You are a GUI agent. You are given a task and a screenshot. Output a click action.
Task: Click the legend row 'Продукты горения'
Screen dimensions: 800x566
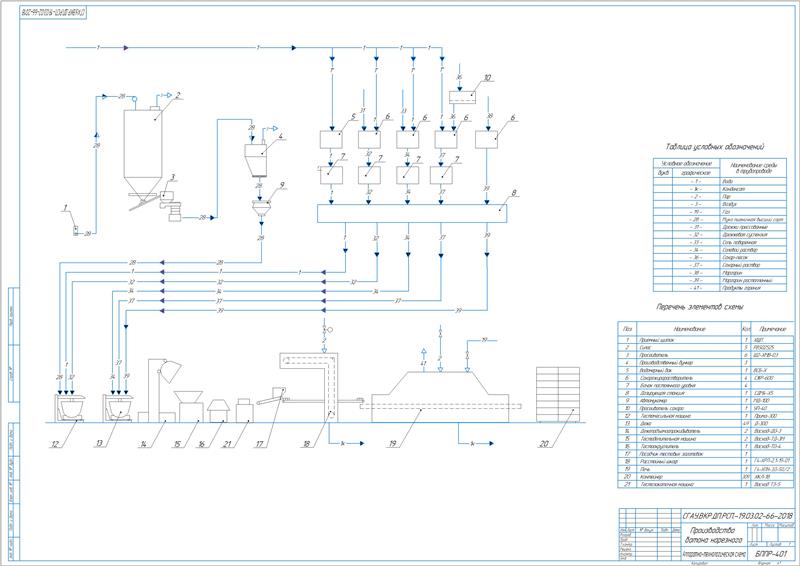pyautogui.click(x=720, y=288)
